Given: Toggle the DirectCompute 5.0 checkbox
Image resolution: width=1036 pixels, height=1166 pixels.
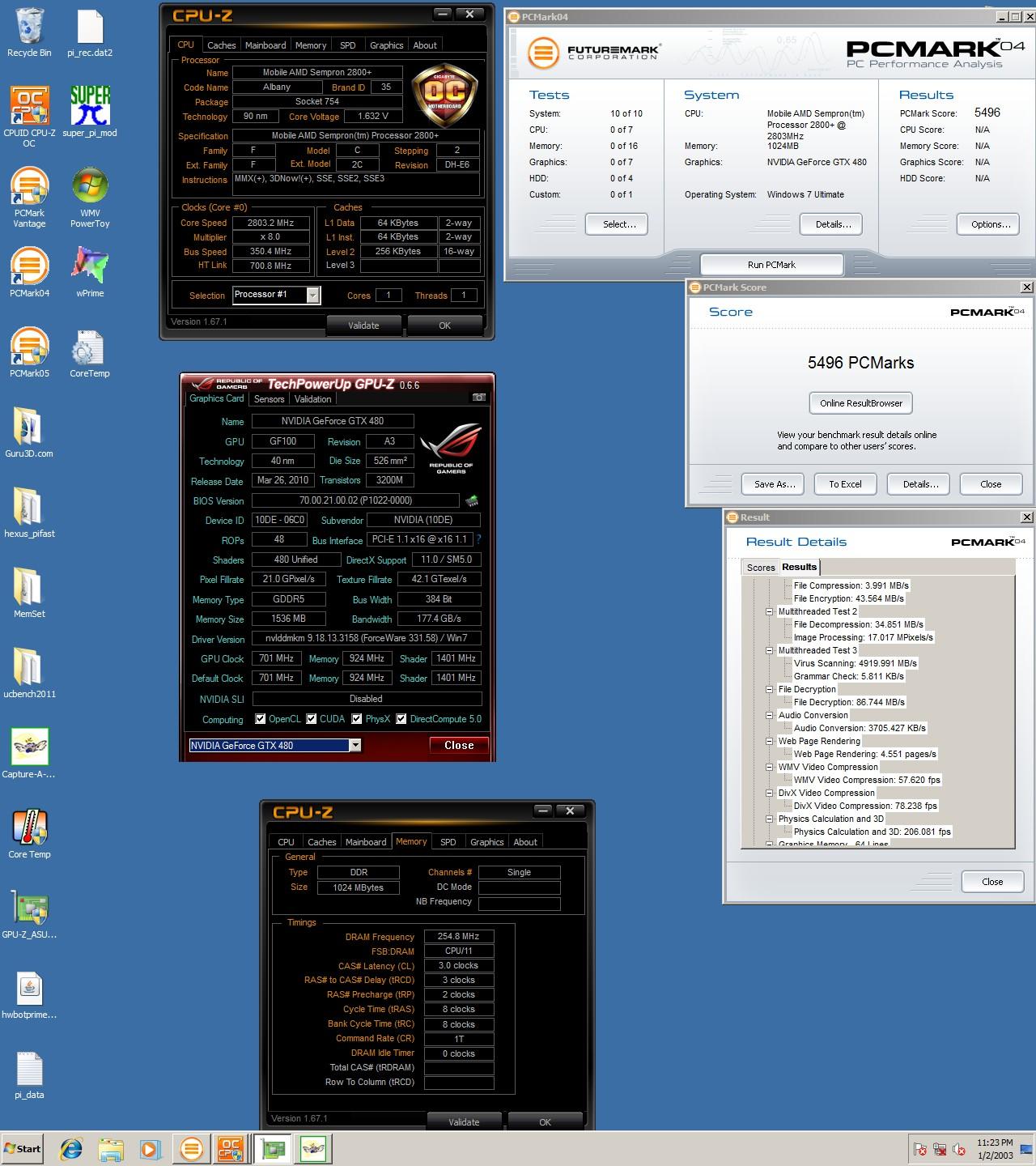Looking at the screenshot, I should (x=401, y=719).
